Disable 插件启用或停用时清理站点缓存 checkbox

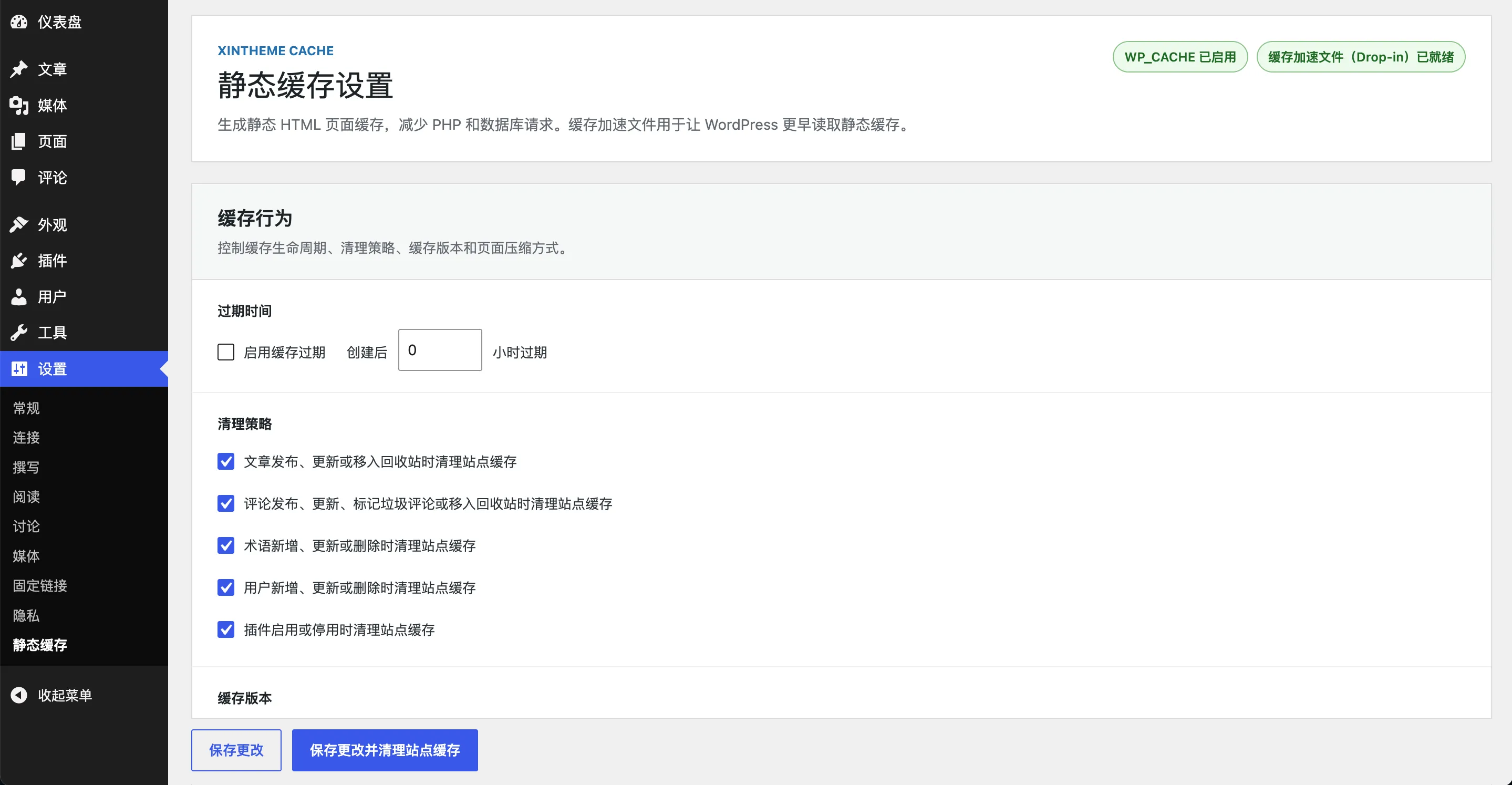pos(226,630)
